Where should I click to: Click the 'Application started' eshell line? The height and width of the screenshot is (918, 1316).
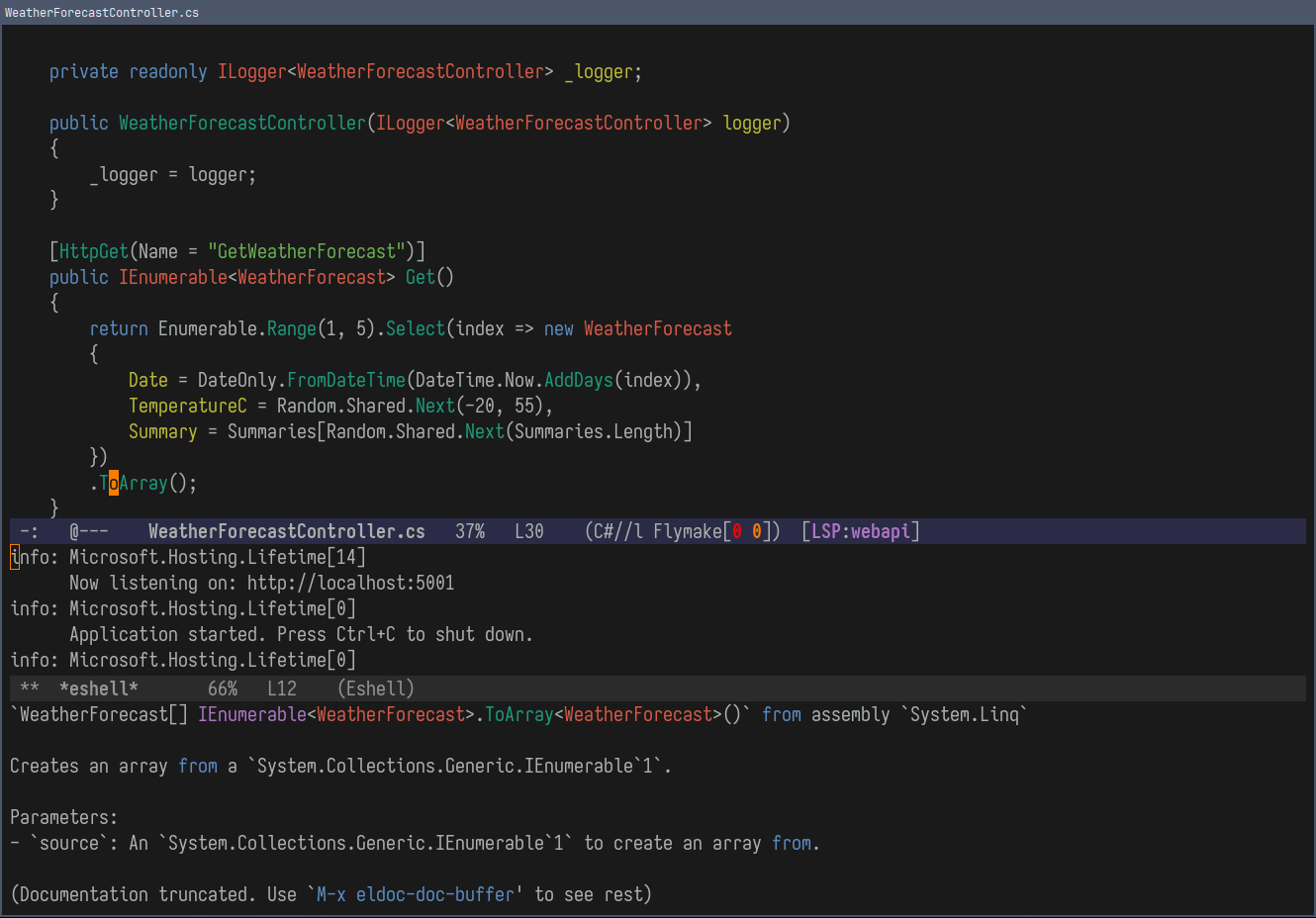pos(302,634)
